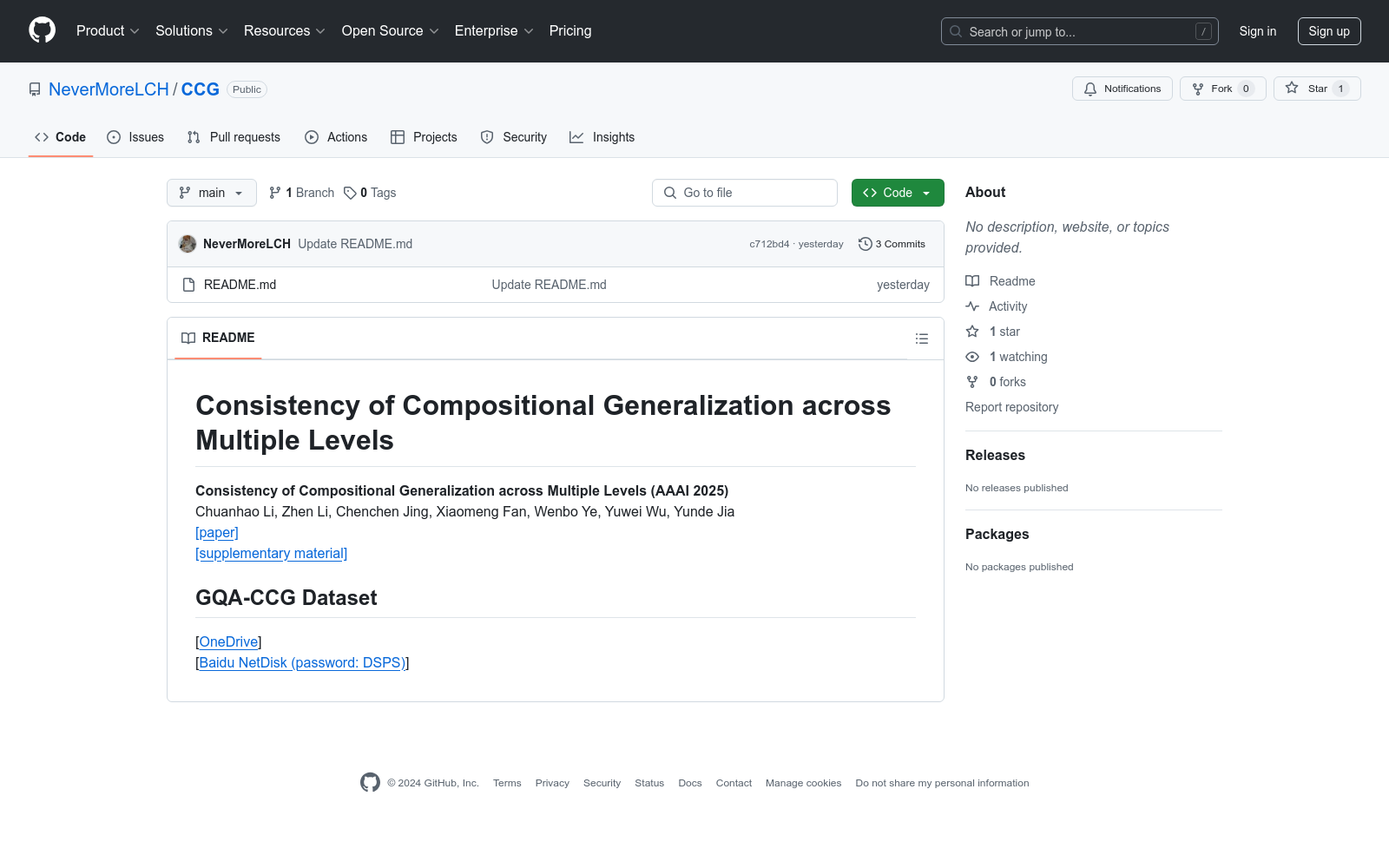Open the 3 Commits history link
Image resolution: width=1389 pixels, height=868 pixels.
point(892,244)
